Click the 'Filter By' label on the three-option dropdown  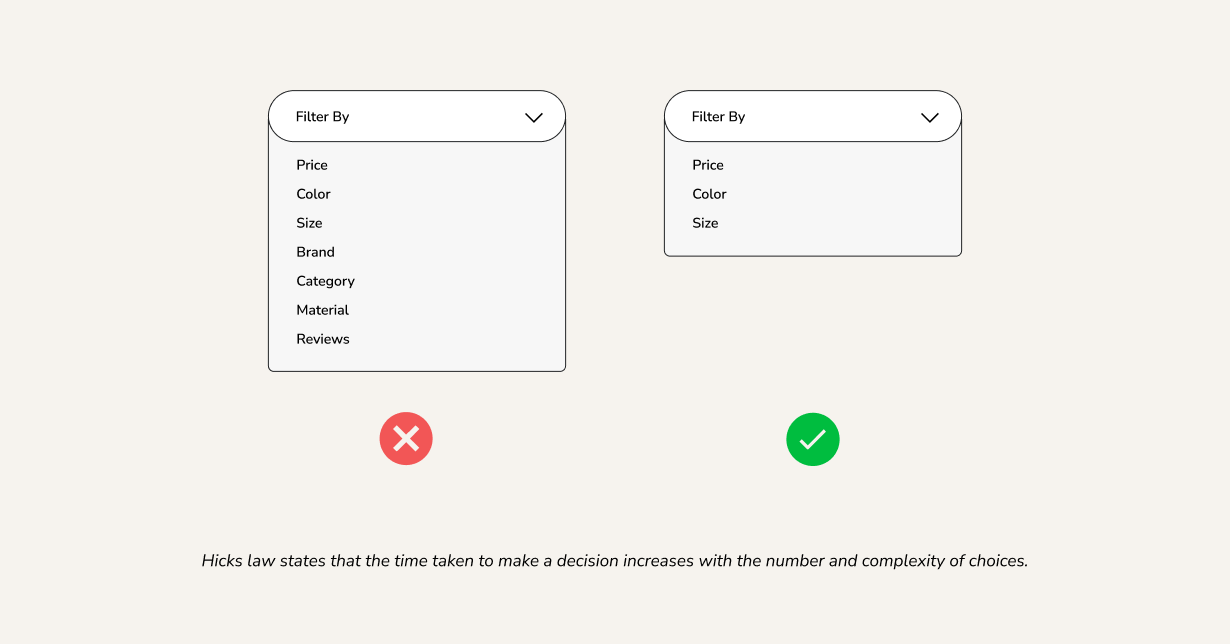pos(718,117)
